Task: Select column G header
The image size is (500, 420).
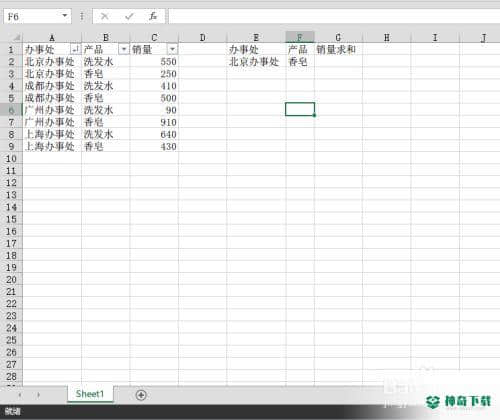Action: (338, 37)
